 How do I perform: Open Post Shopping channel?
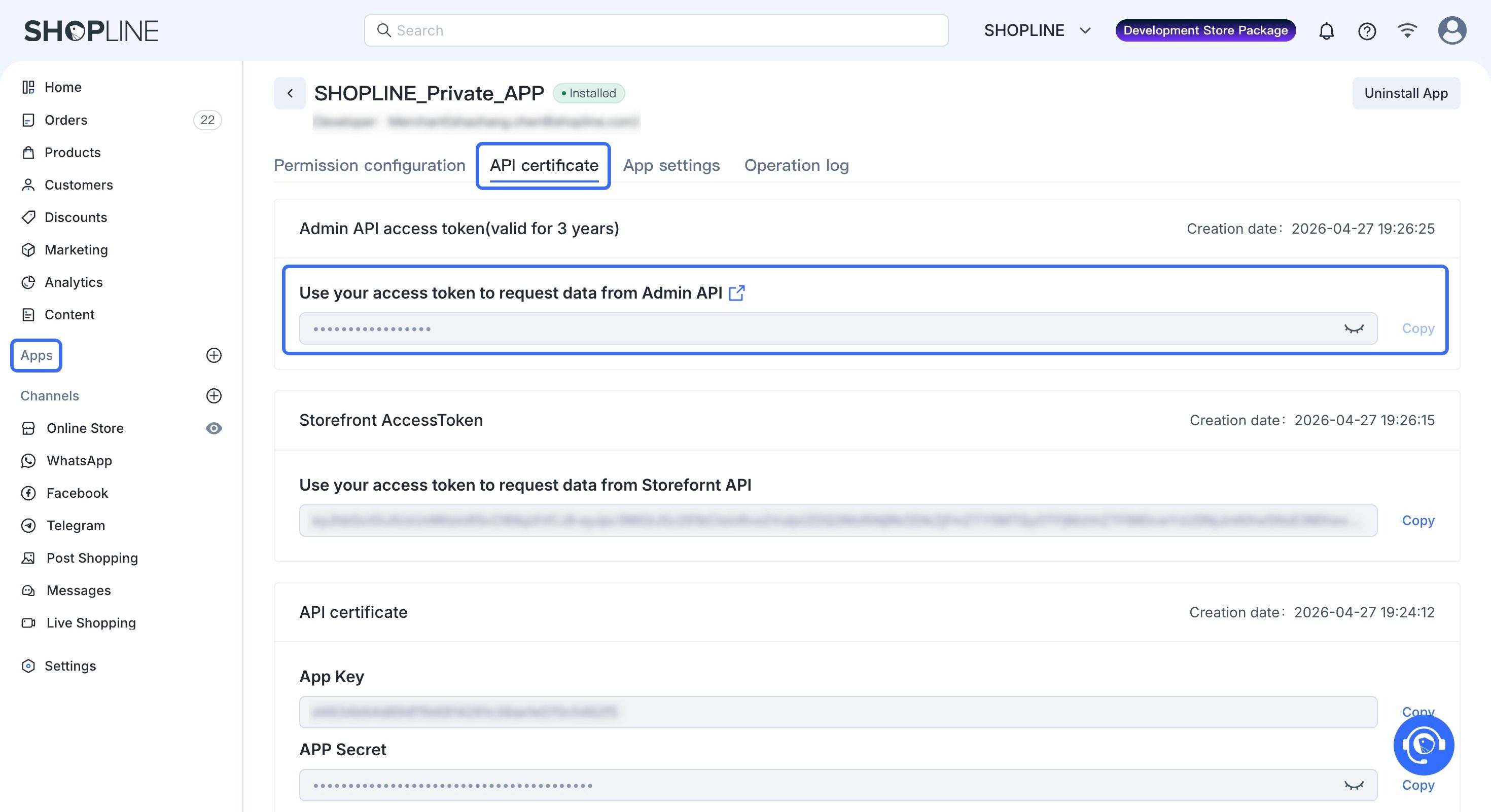92,558
